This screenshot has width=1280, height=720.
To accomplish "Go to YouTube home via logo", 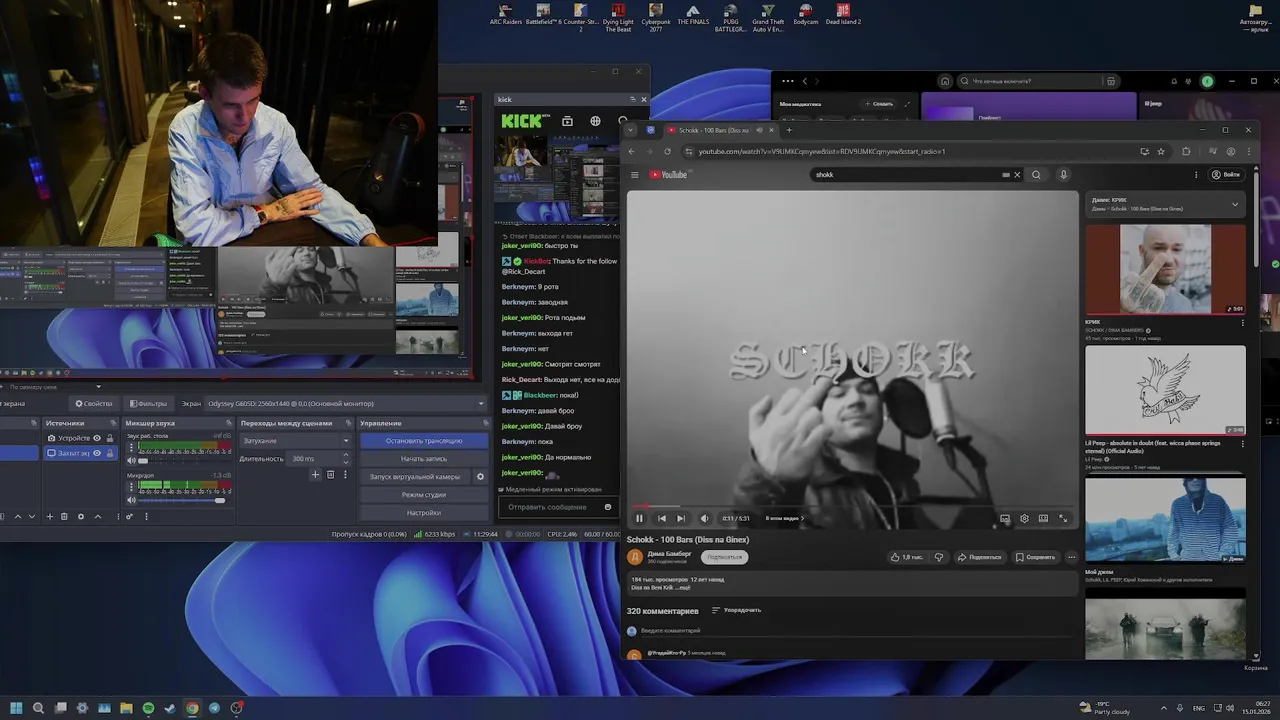I will [669, 175].
